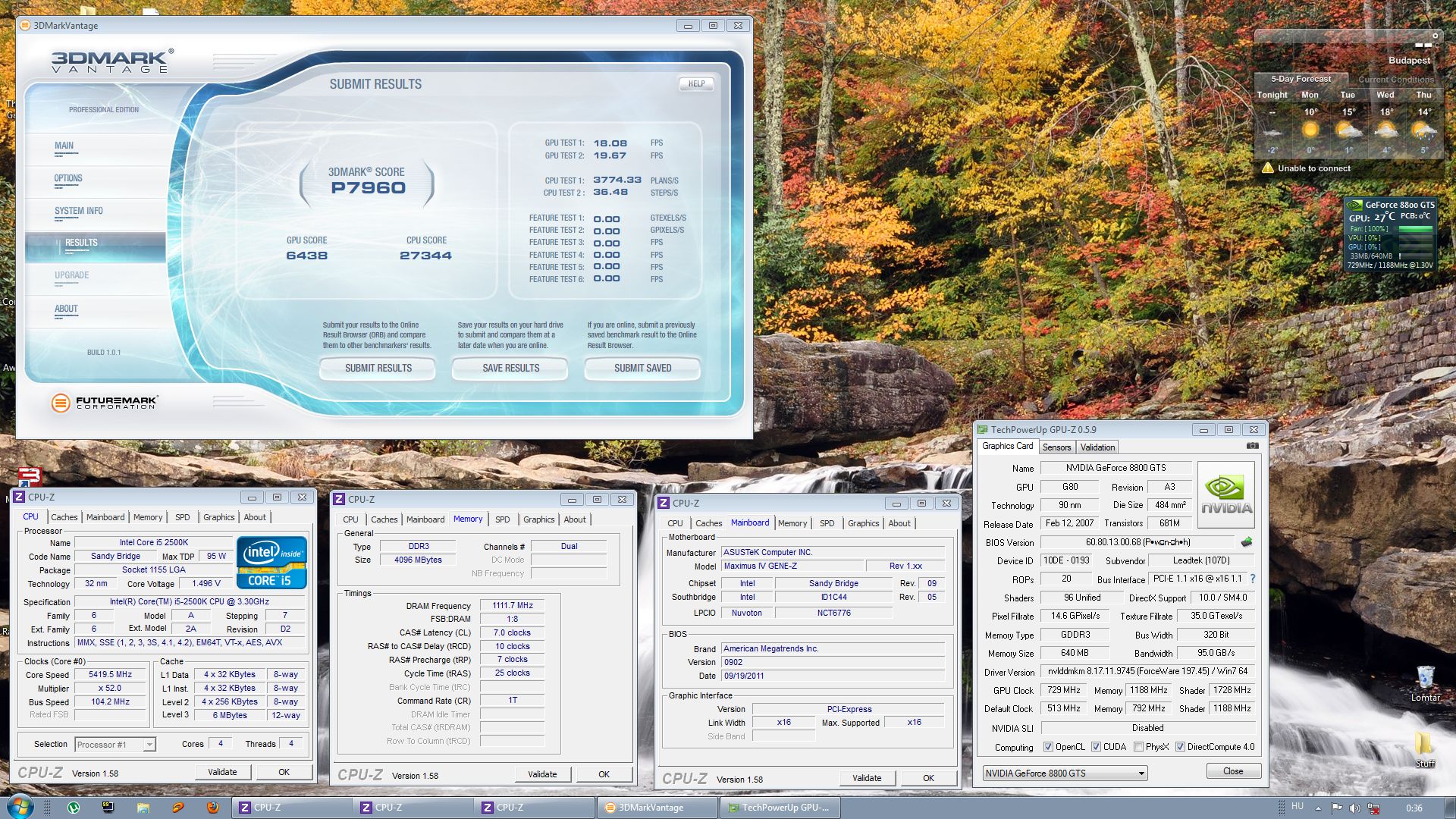Click the HELP button in 3DMark Vantage
Viewport: 1456px width, 819px height.
[x=696, y=84]
